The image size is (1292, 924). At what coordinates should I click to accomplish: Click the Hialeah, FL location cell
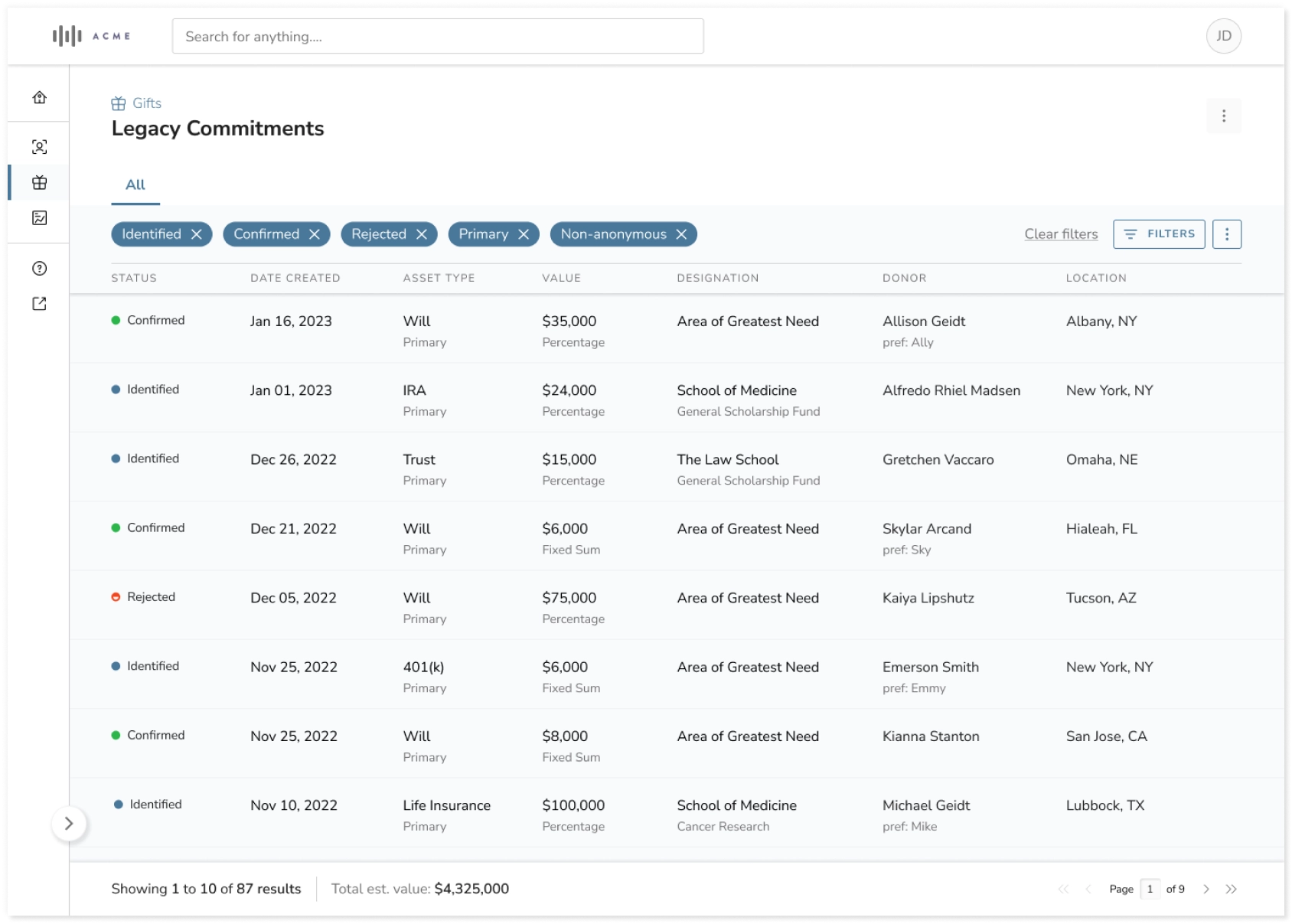(1102, 529)
